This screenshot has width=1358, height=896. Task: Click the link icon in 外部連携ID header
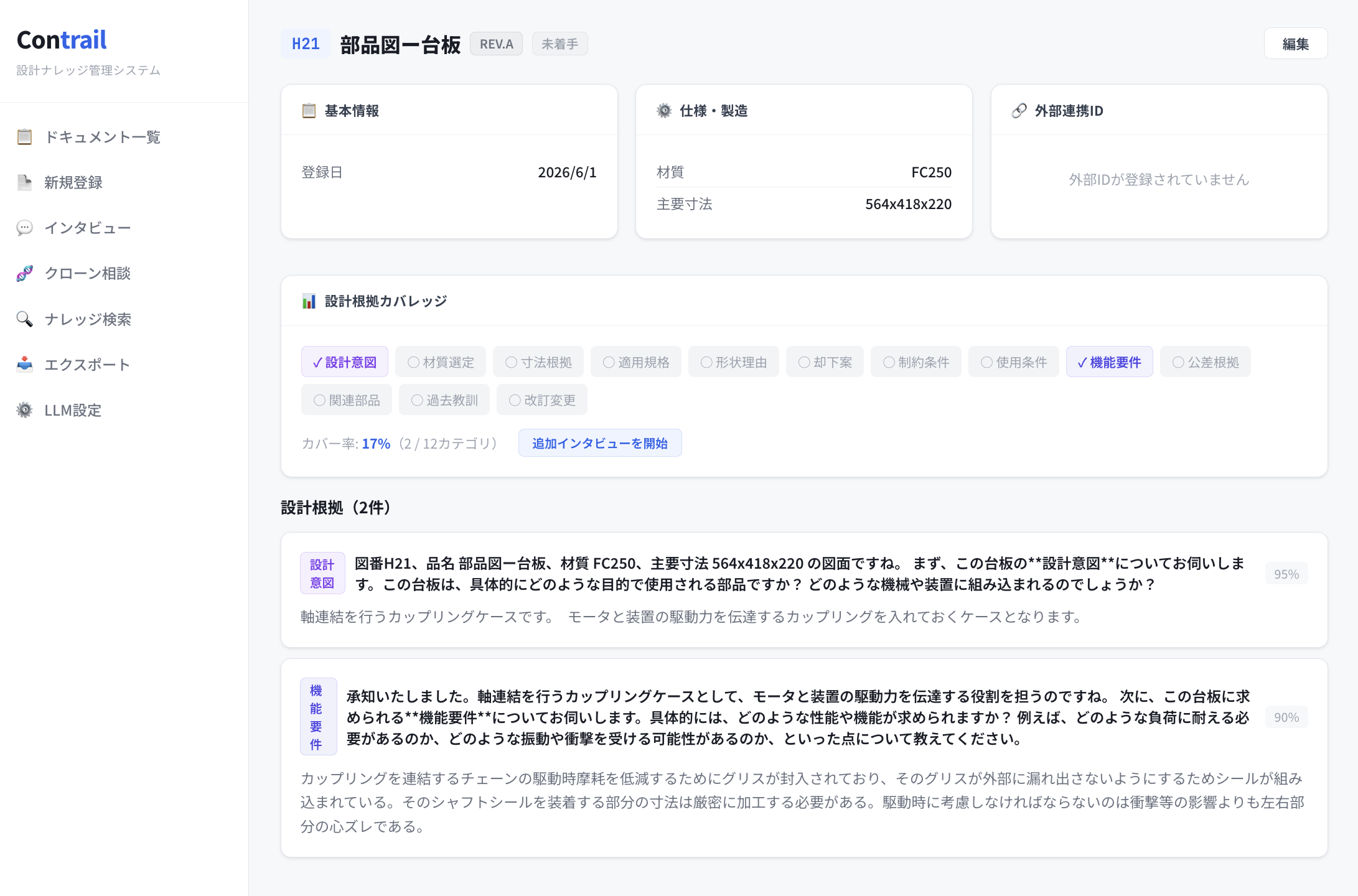pos(1019,111)
